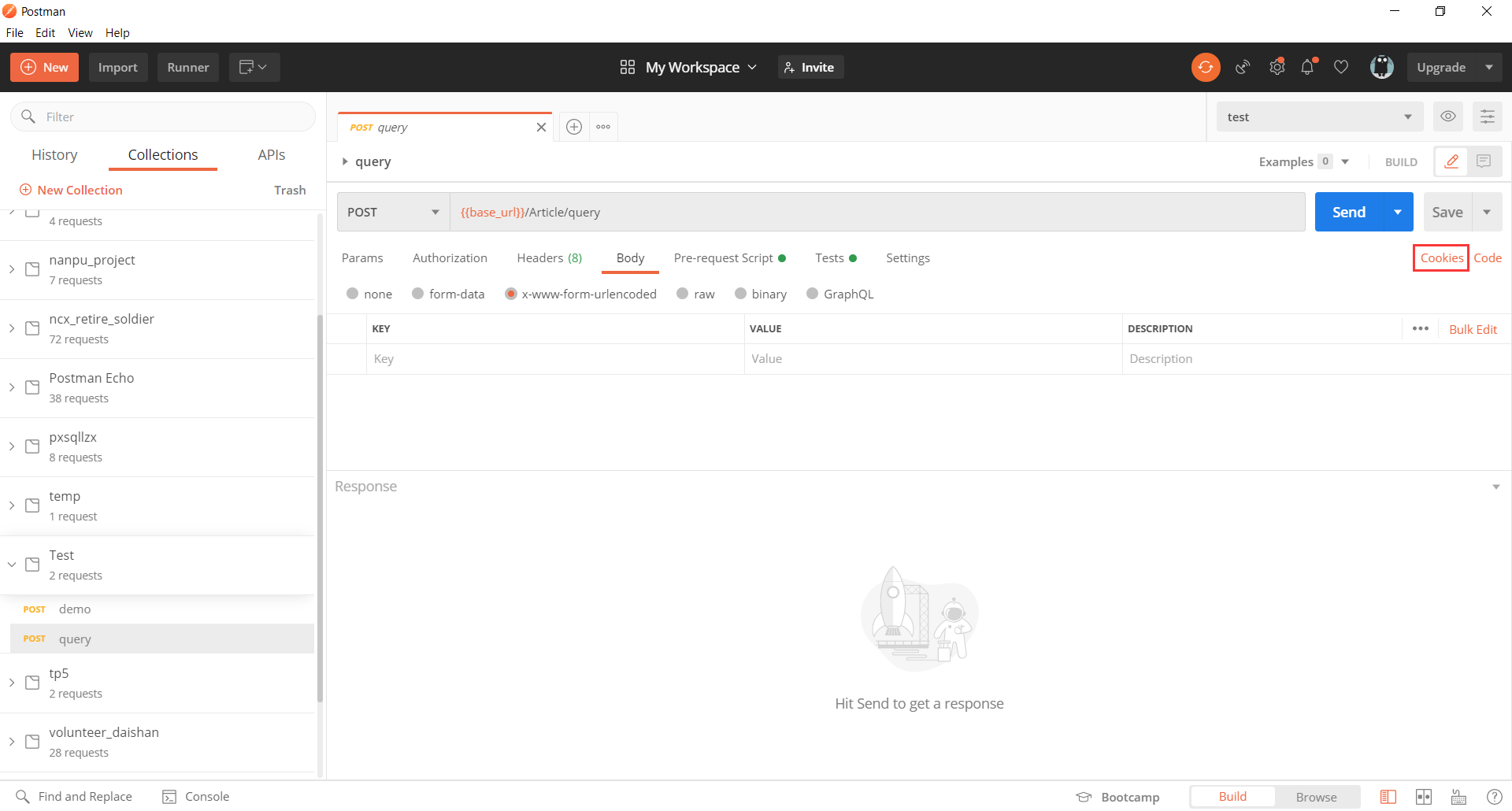Viewport: 1512px width, 811px height.
Task: Click the Bulk Edit link
Action: (x=1473, y=329)
